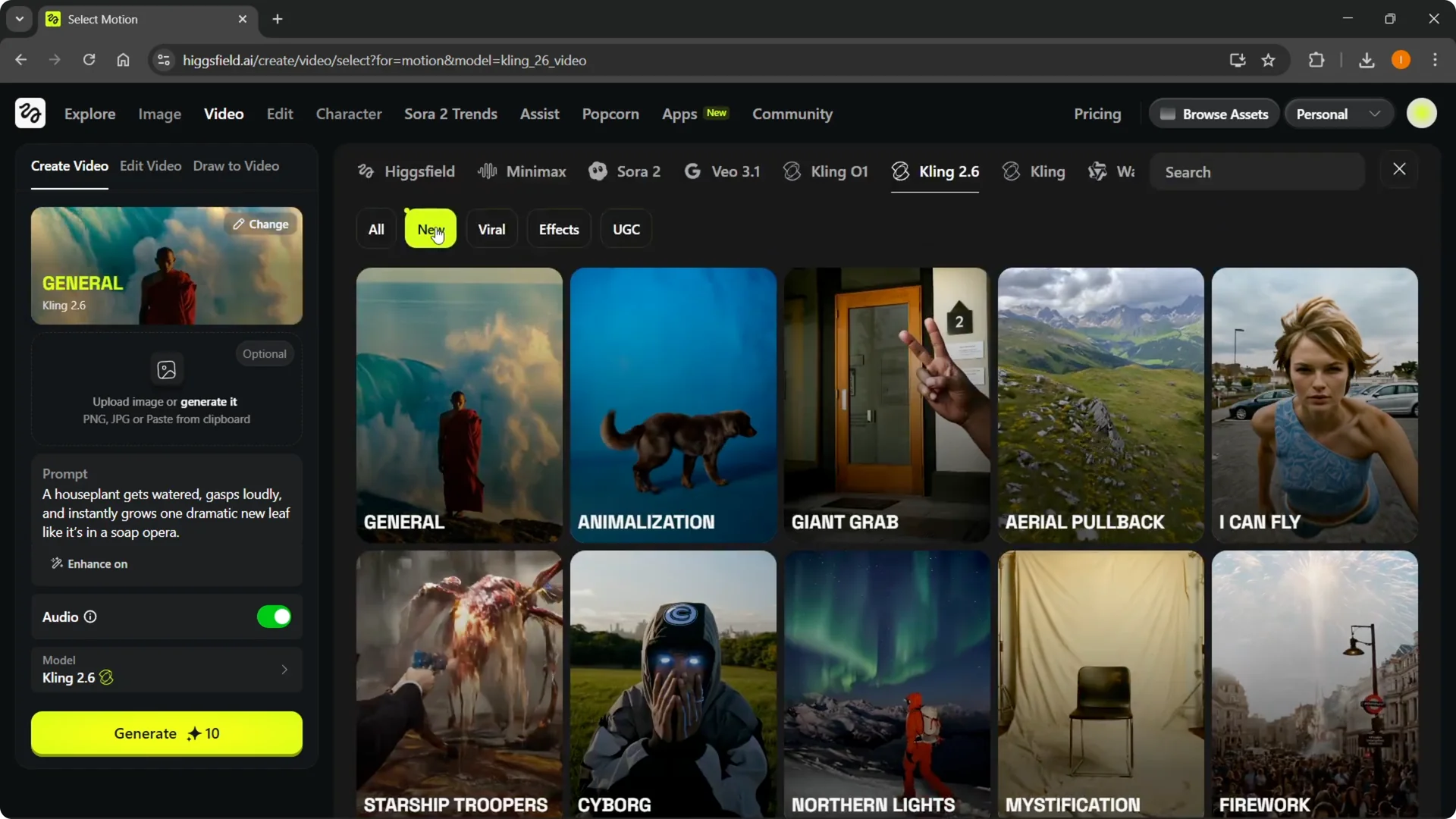
Task: Open the Community menu item
Action: [792, 114]
